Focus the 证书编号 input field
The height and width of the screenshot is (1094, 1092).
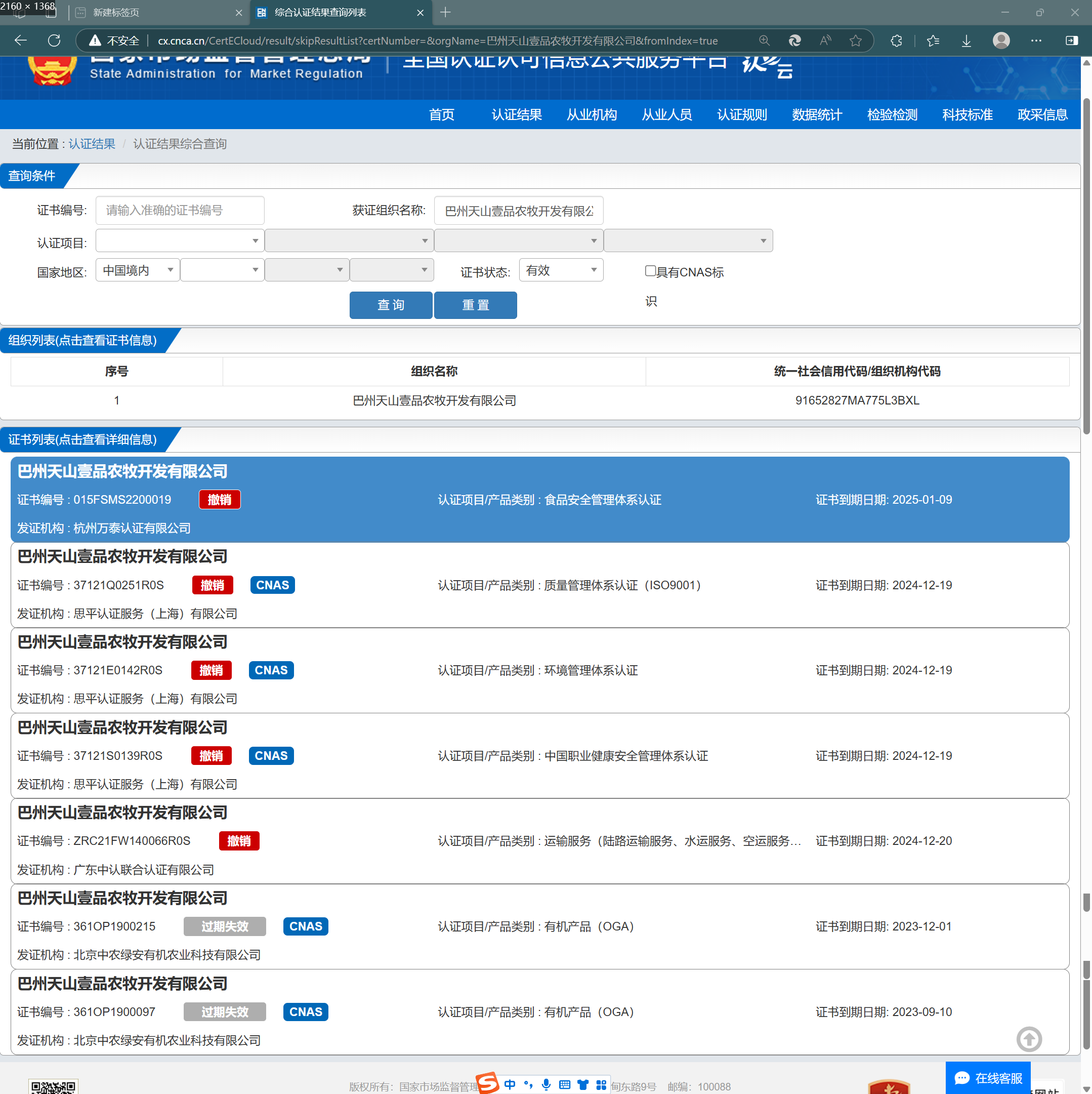coord(180,210)
